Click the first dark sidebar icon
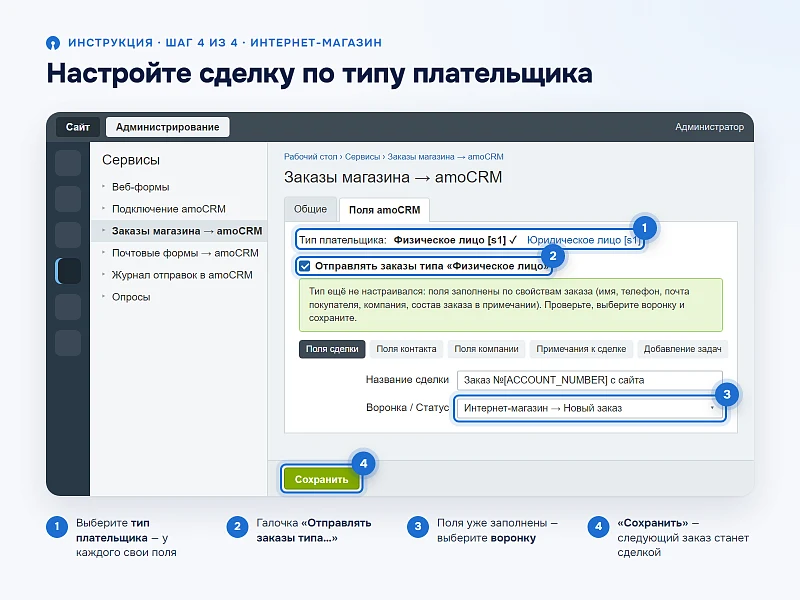 [x=68, y=163]
